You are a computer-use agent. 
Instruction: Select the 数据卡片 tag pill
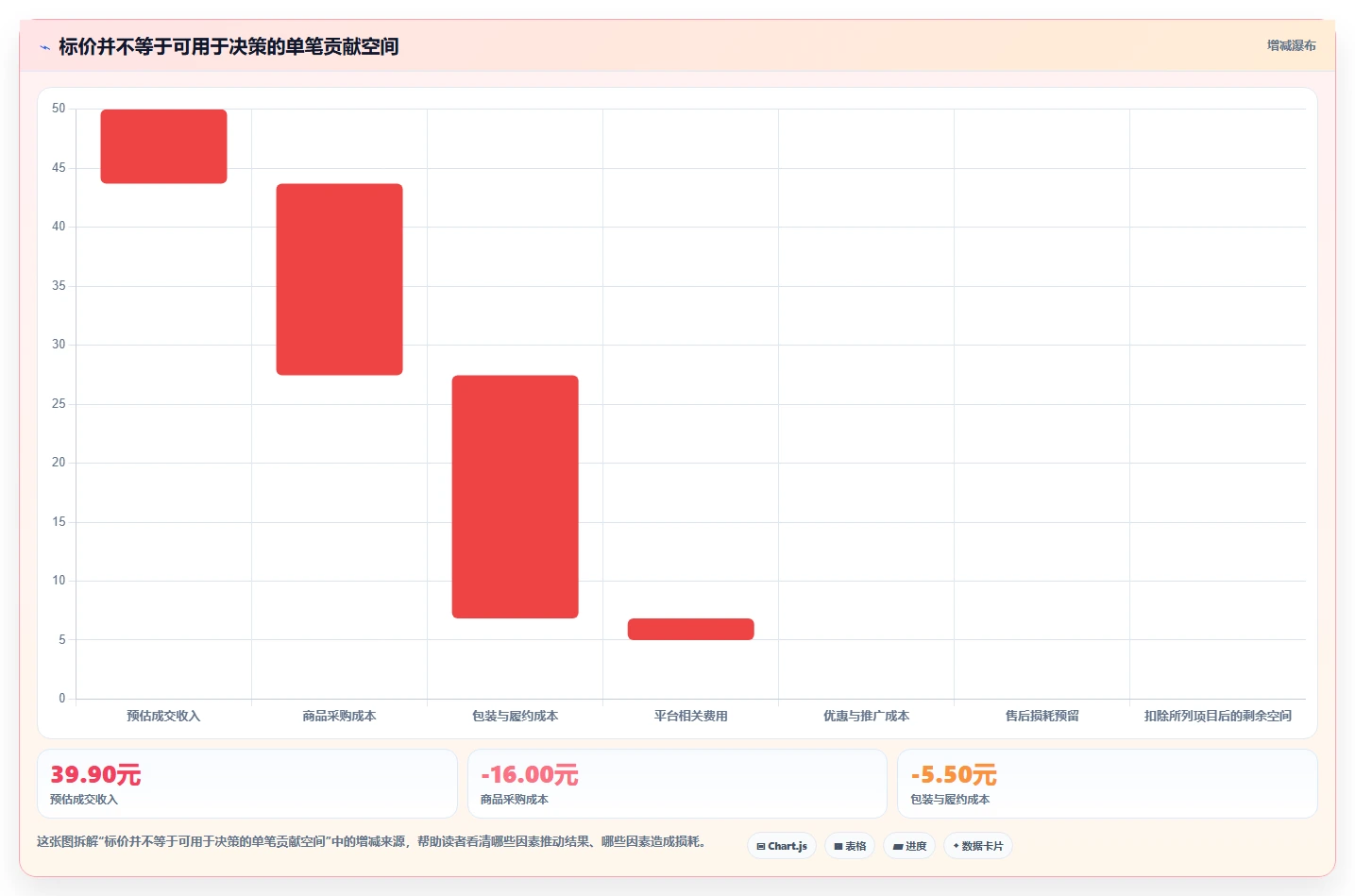978,846
